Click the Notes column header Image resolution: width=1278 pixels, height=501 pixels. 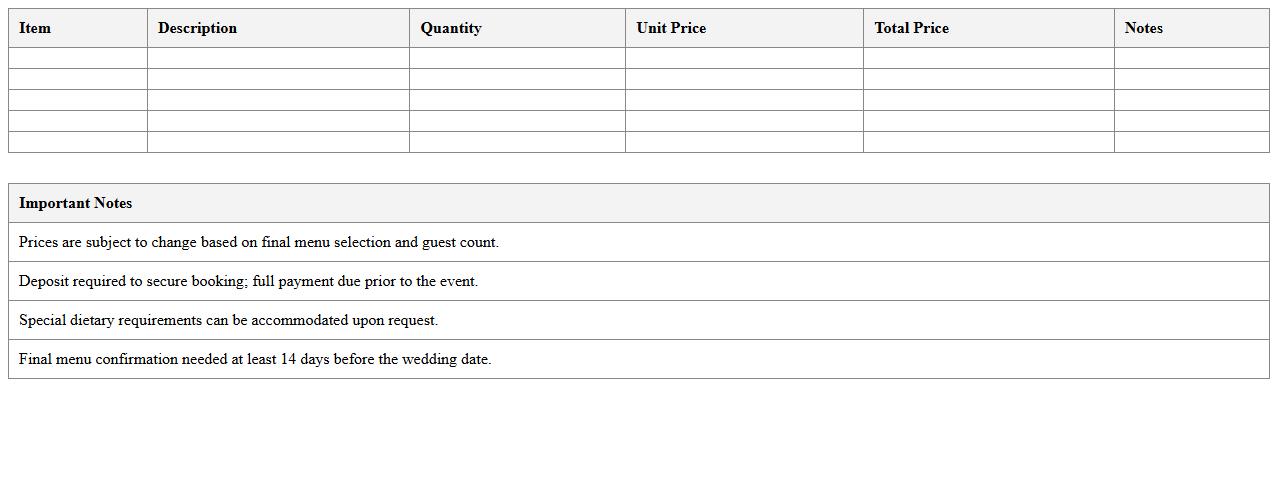coord(1143,28)
